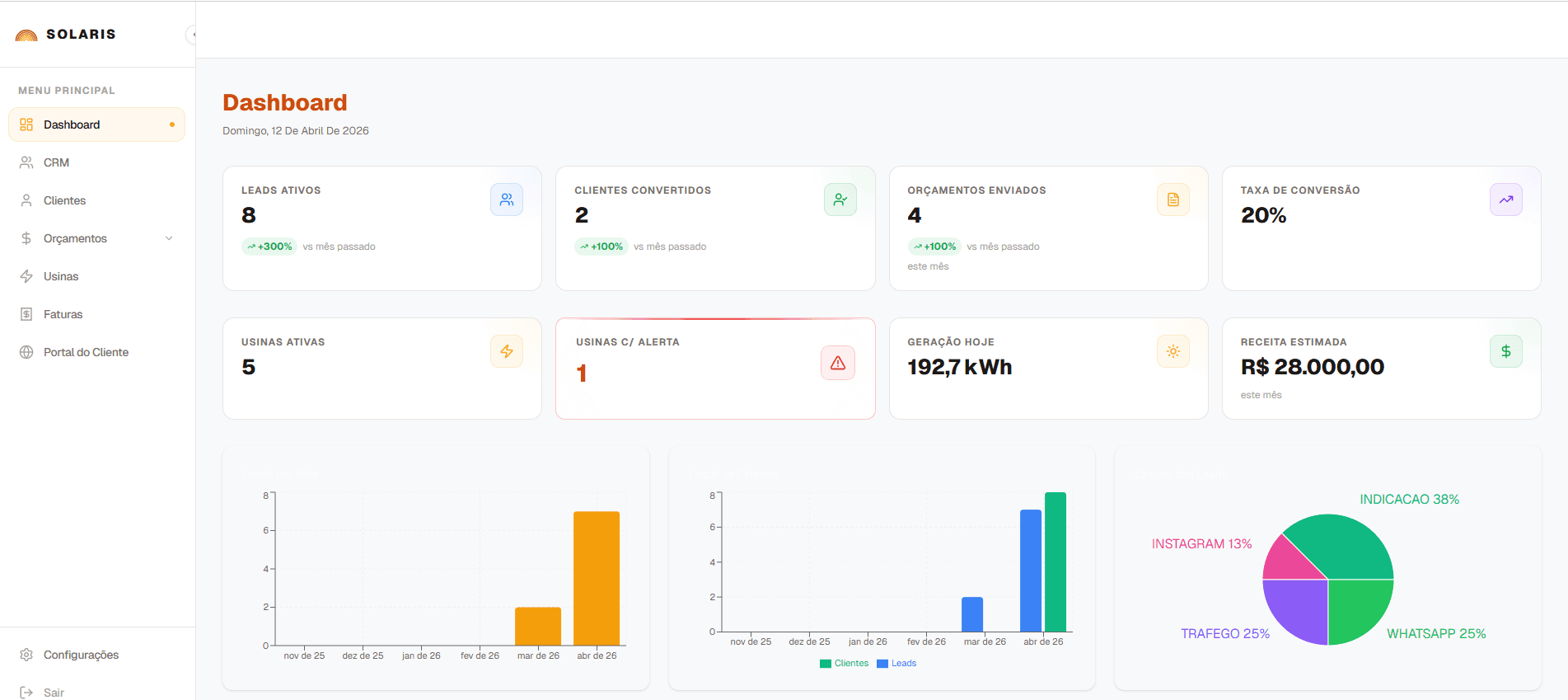Click the R$ 28.000,00 revenue value
The width and height of the screenshot is (1568, 700).
[1313, 367]
